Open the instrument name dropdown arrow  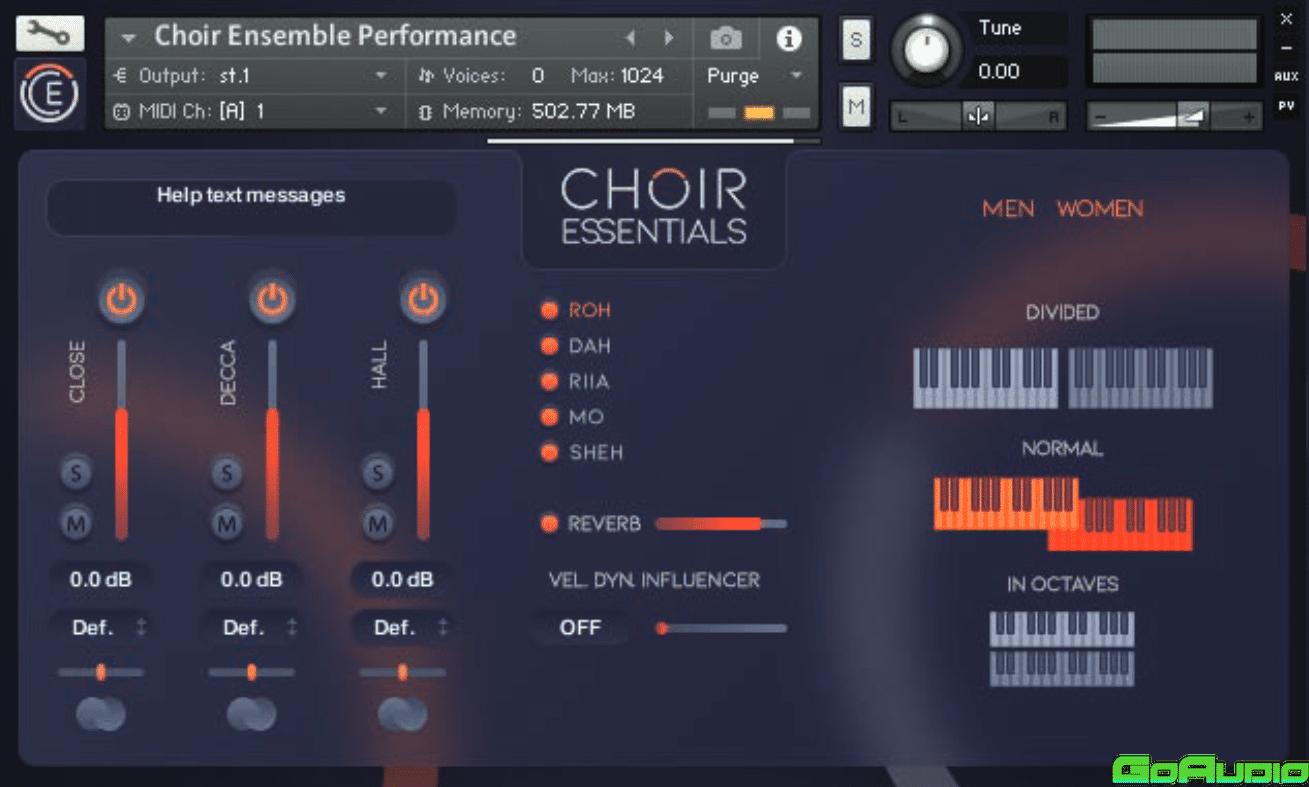[128, 38]
